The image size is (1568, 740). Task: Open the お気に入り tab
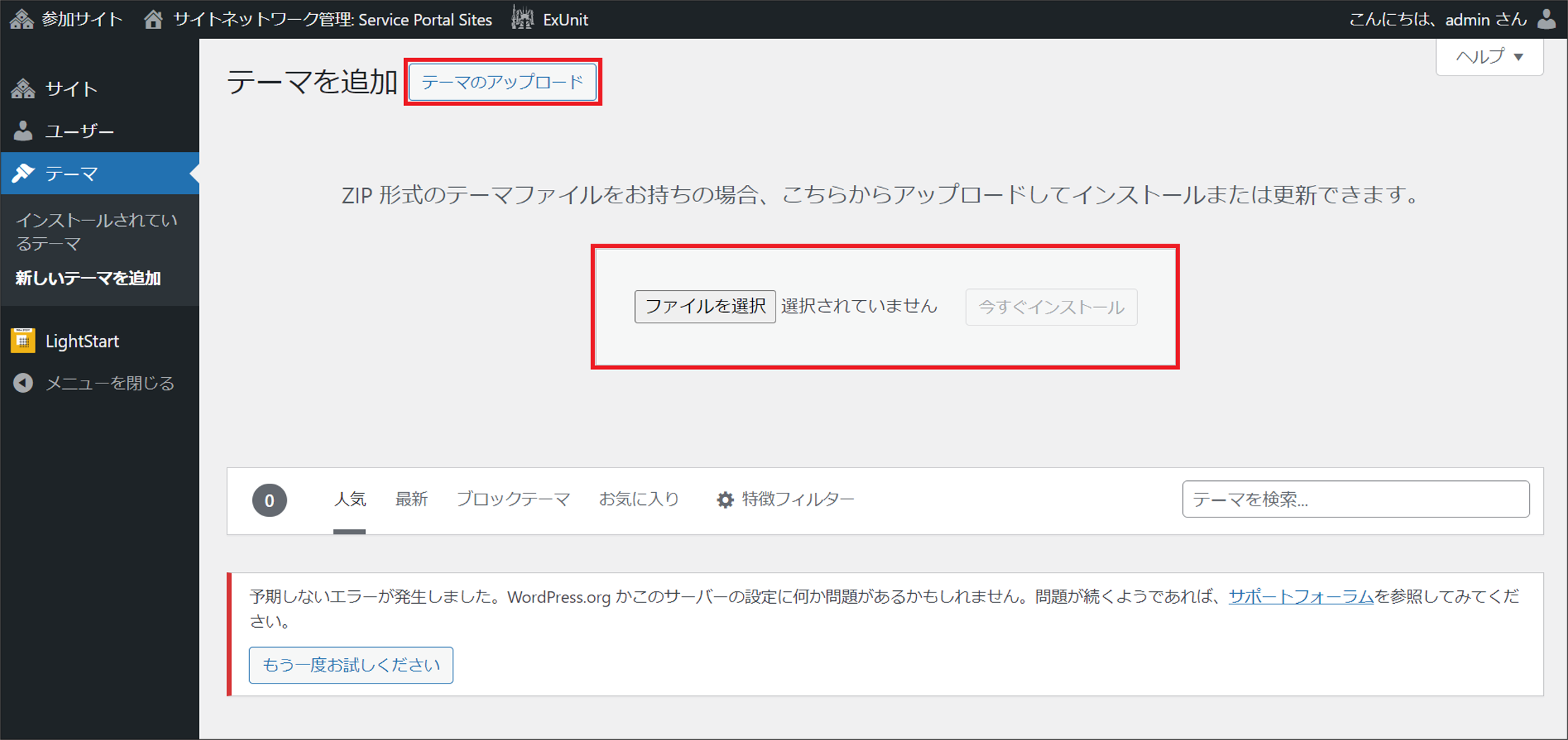[639, 499]
